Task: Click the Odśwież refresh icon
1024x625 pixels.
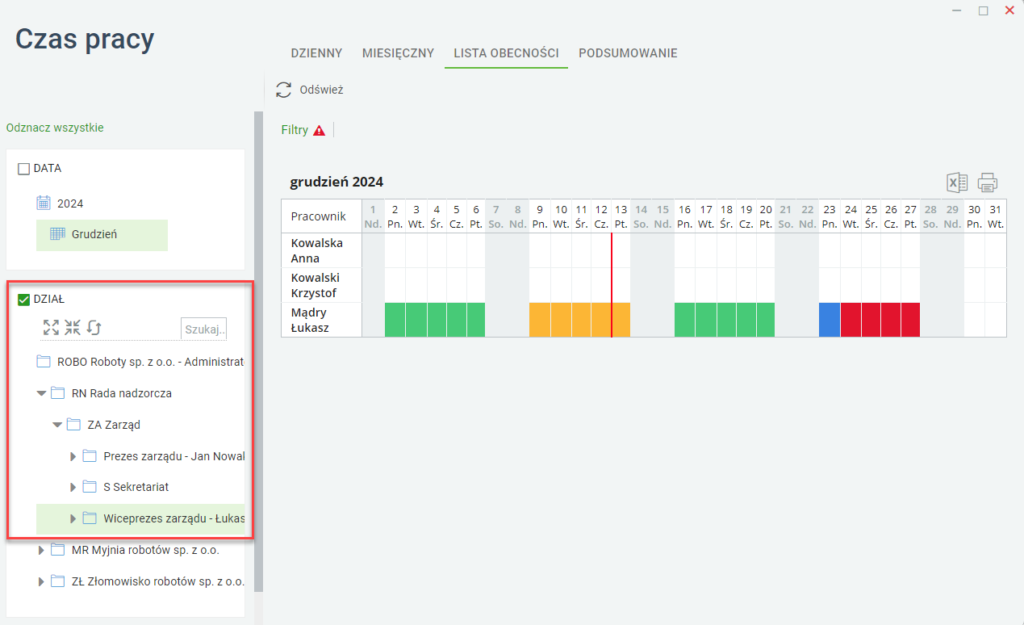Action: (283, 89)
